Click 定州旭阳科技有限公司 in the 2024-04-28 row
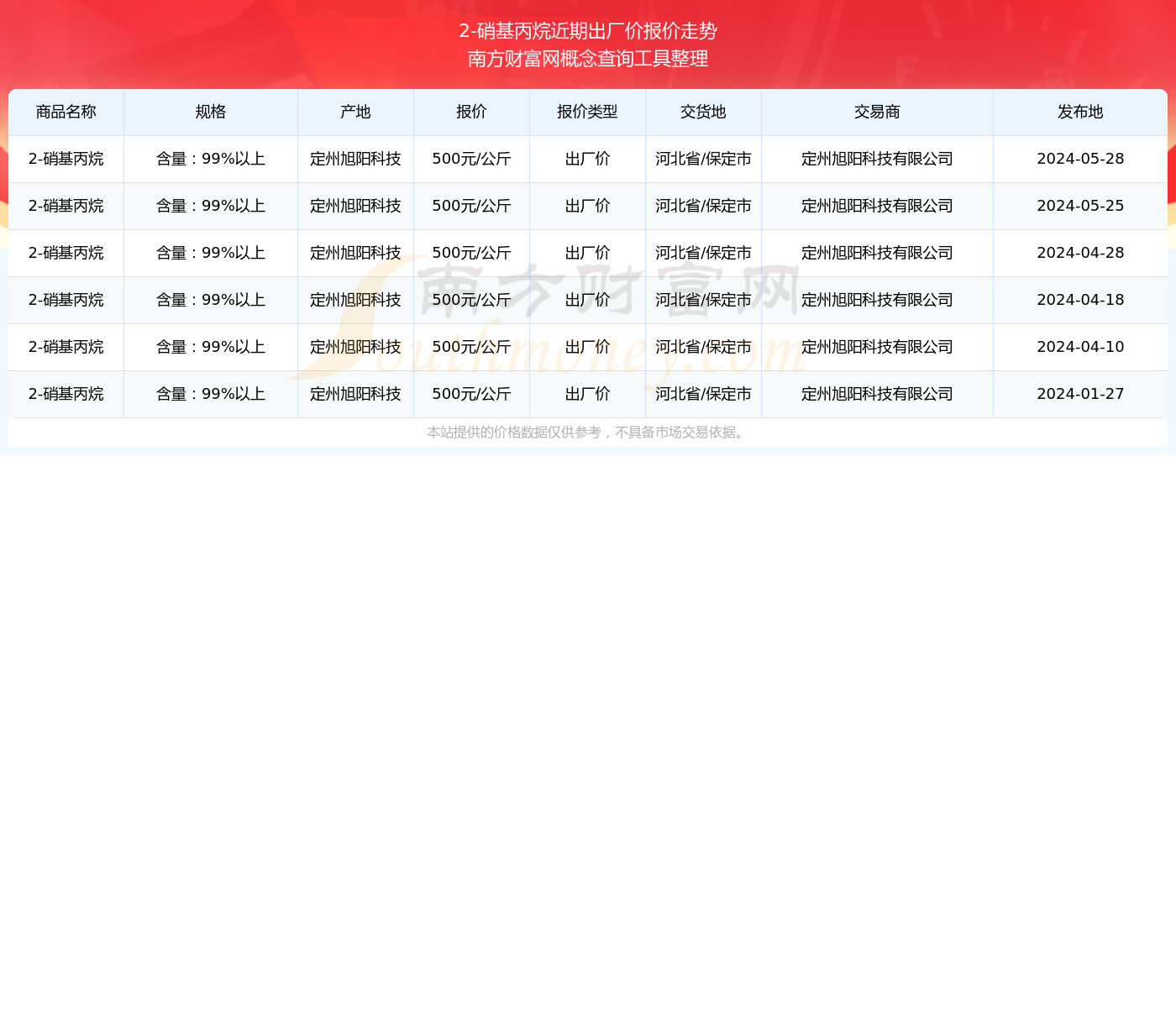 (x=877, y=253)
